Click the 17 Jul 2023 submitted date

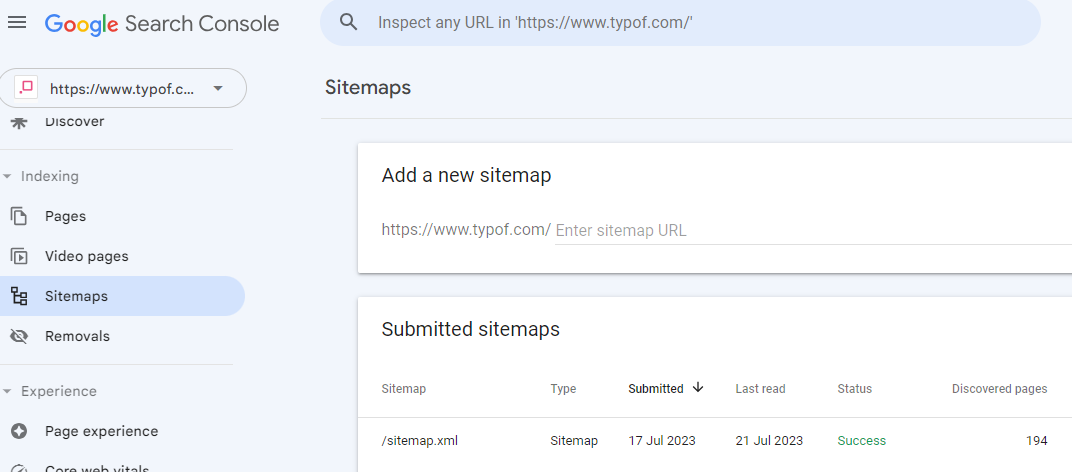662,441
